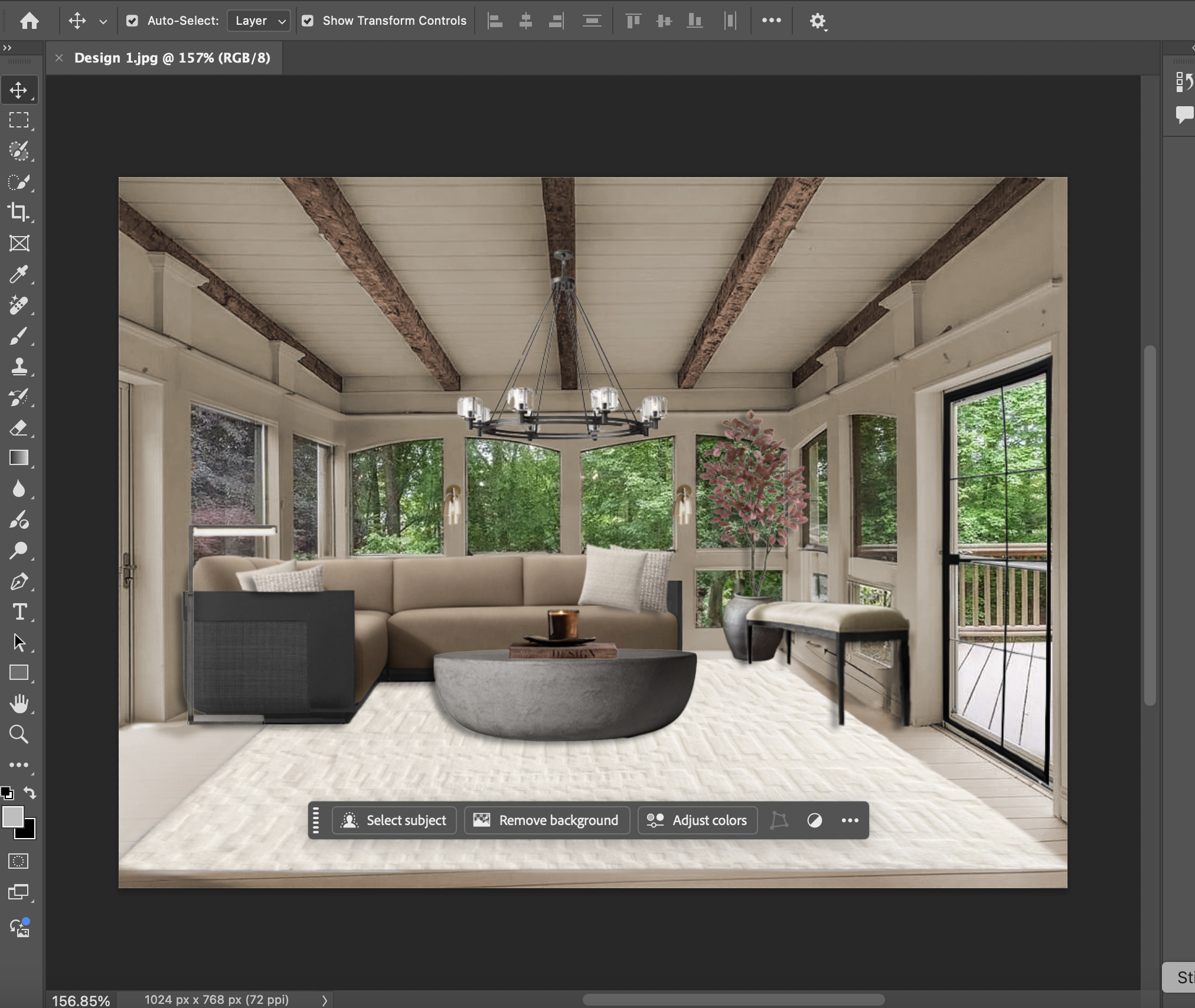Choose the Zoom tool

(x=18, y=734)
